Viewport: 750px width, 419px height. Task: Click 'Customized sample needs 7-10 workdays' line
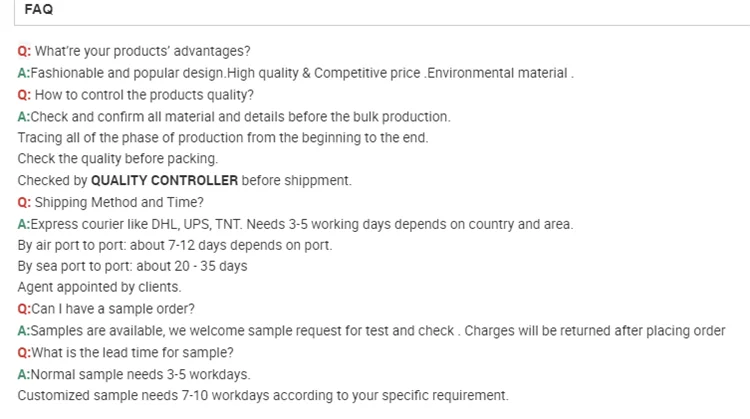[x=262, y=395]
